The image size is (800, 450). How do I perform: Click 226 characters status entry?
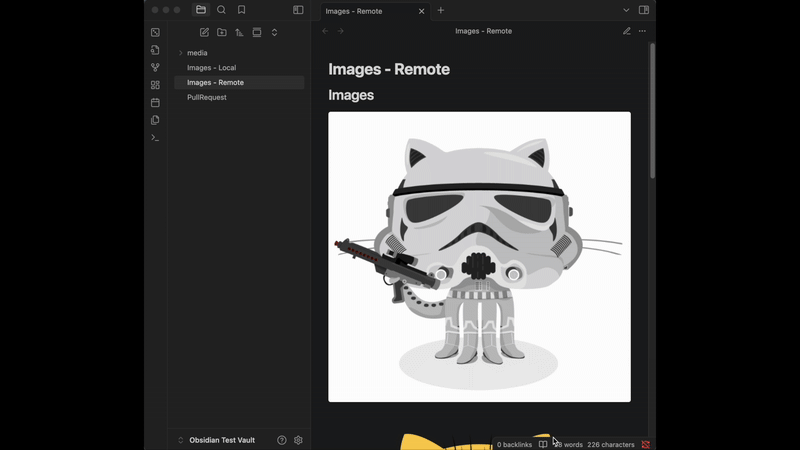611,444
